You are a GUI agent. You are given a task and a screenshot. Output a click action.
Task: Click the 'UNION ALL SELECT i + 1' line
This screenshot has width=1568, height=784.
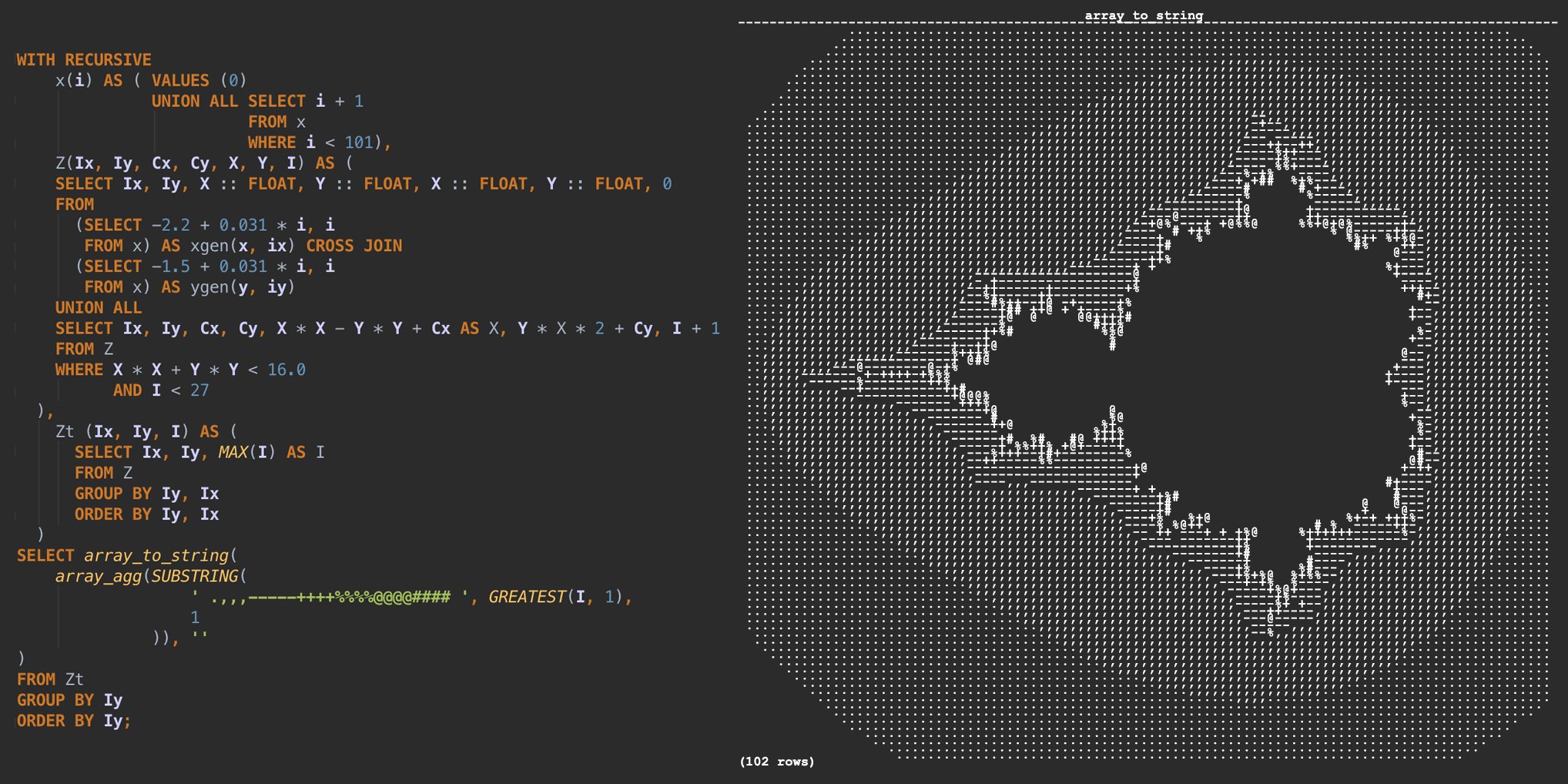coord(257,102)
